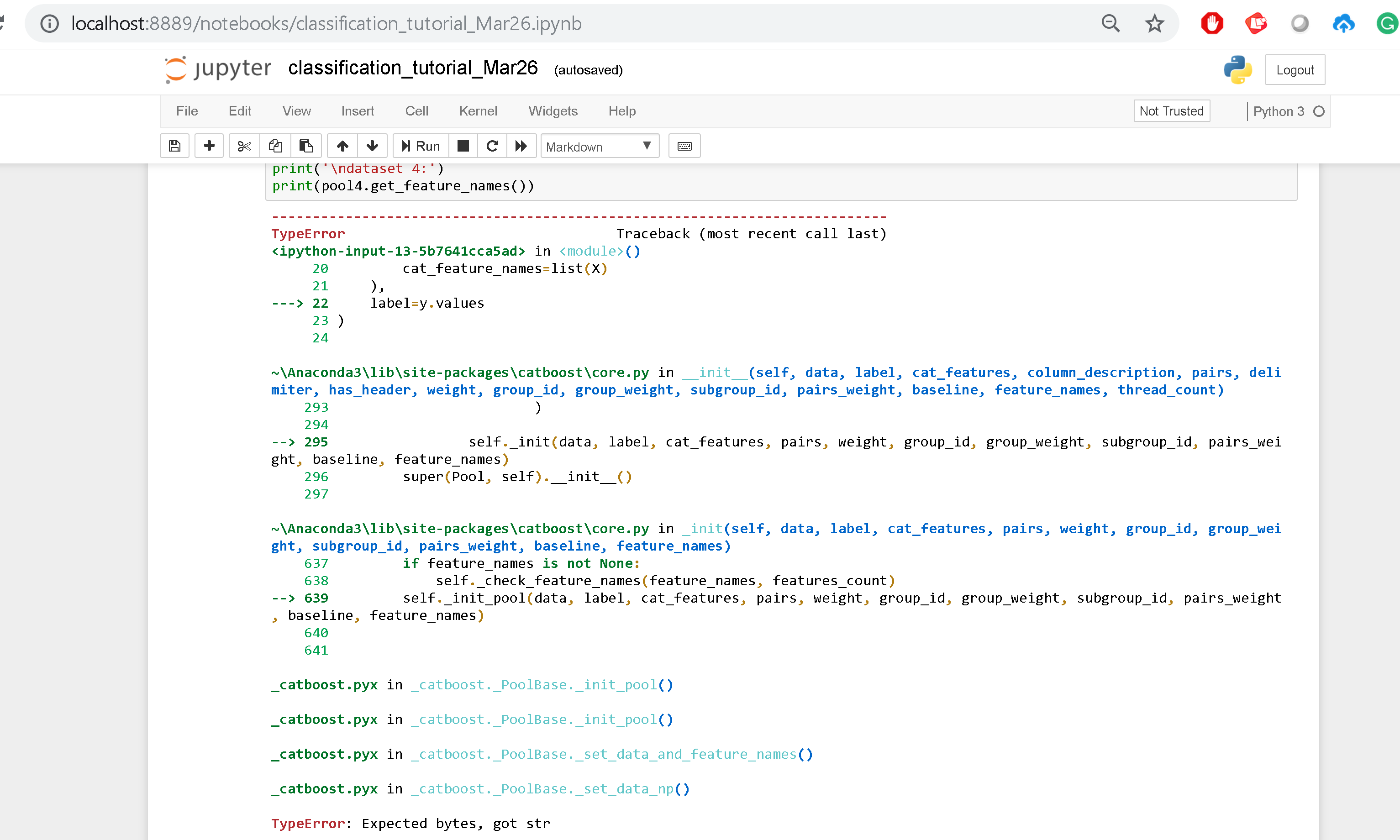
Task: Open the command palette keyboard icon
Action: tap(684, 146)
